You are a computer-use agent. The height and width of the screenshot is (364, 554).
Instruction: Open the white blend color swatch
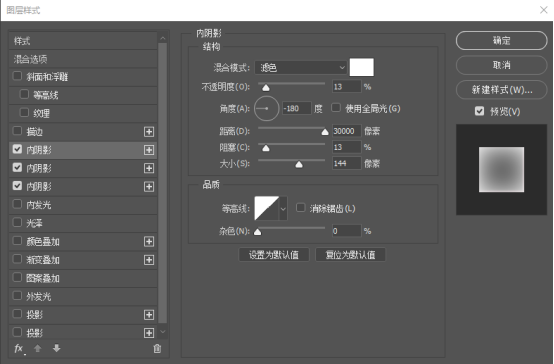tap(361, 67)
